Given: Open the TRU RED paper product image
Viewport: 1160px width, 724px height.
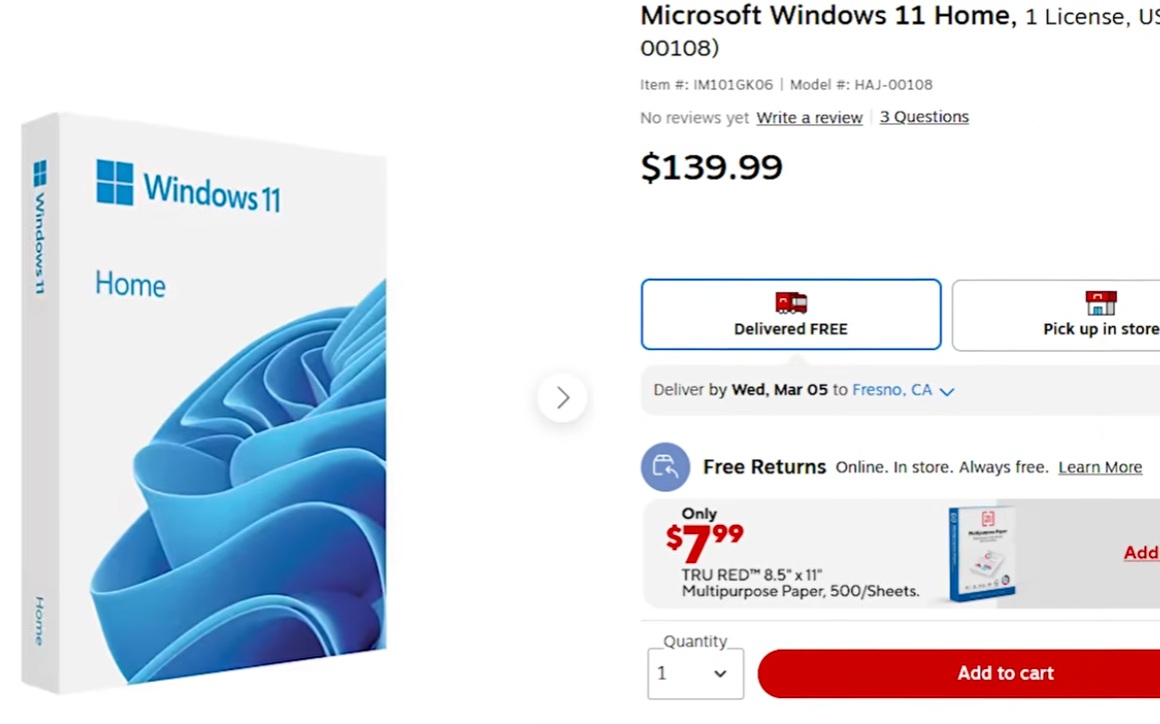Looking at the screenshot, I should point(981,553).
